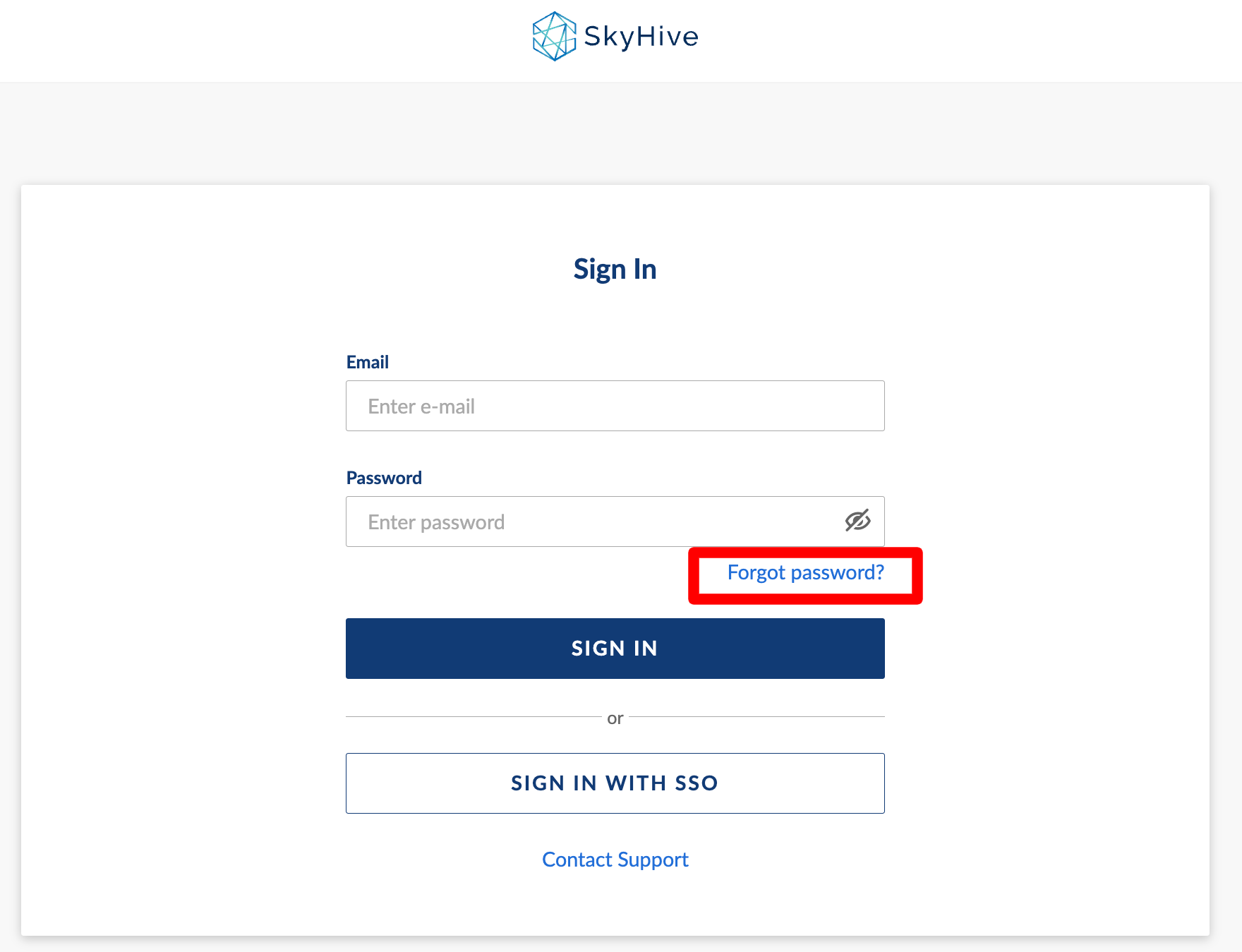1242x952 pixels.
Task: Click the empty white area of sign-in card
Action: [183, 565]
